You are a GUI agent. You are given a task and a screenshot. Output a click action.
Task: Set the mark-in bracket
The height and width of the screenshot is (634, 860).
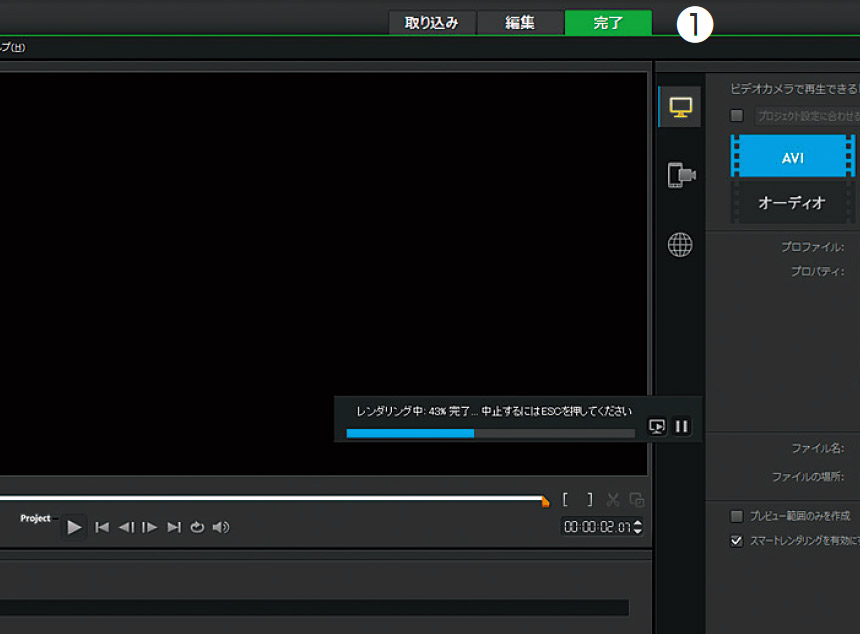566,499
